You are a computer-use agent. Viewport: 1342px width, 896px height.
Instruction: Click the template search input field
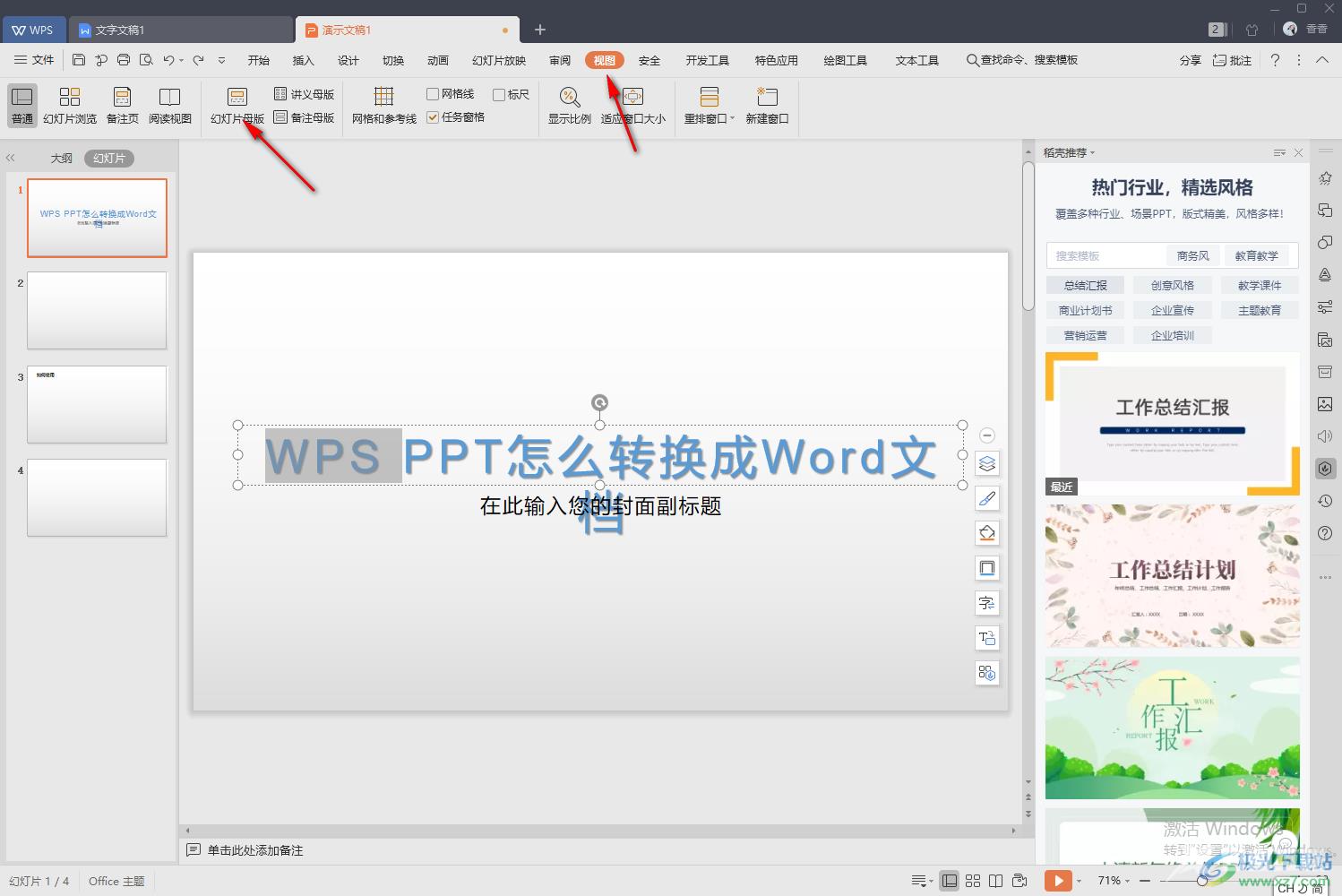point(1106,255)
